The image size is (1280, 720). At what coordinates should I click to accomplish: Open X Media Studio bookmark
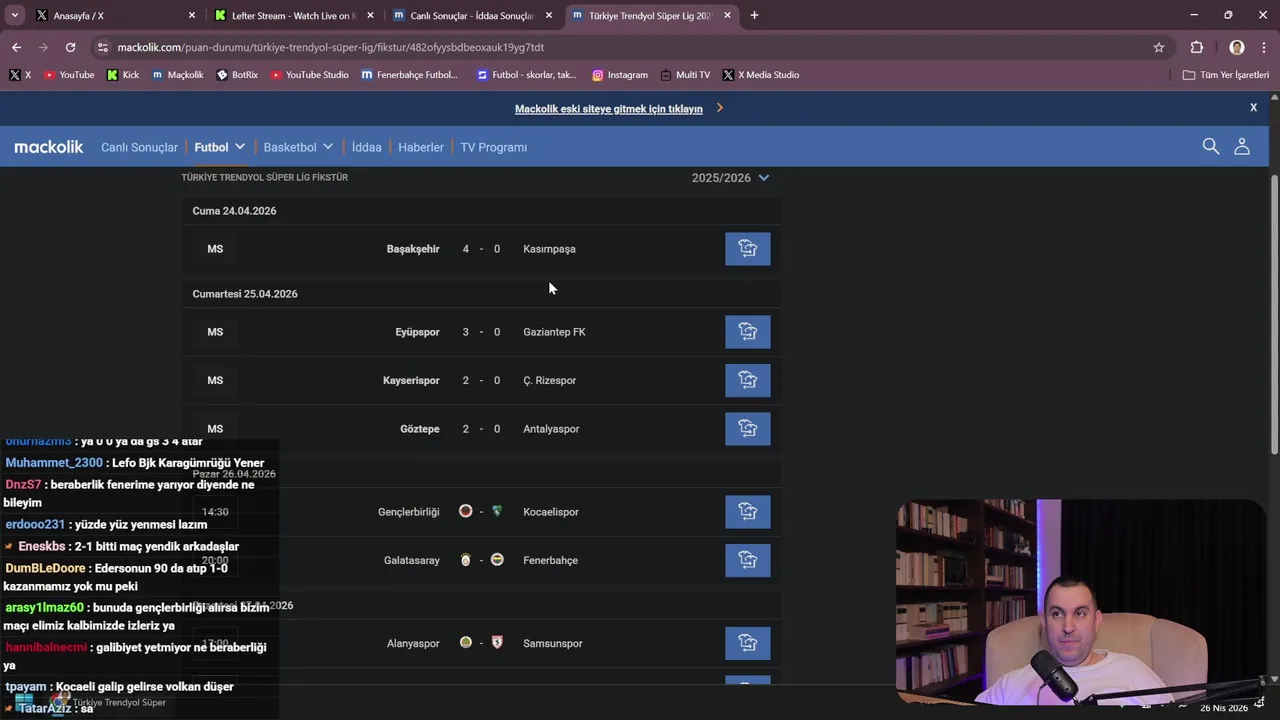(x=760, y=75)
